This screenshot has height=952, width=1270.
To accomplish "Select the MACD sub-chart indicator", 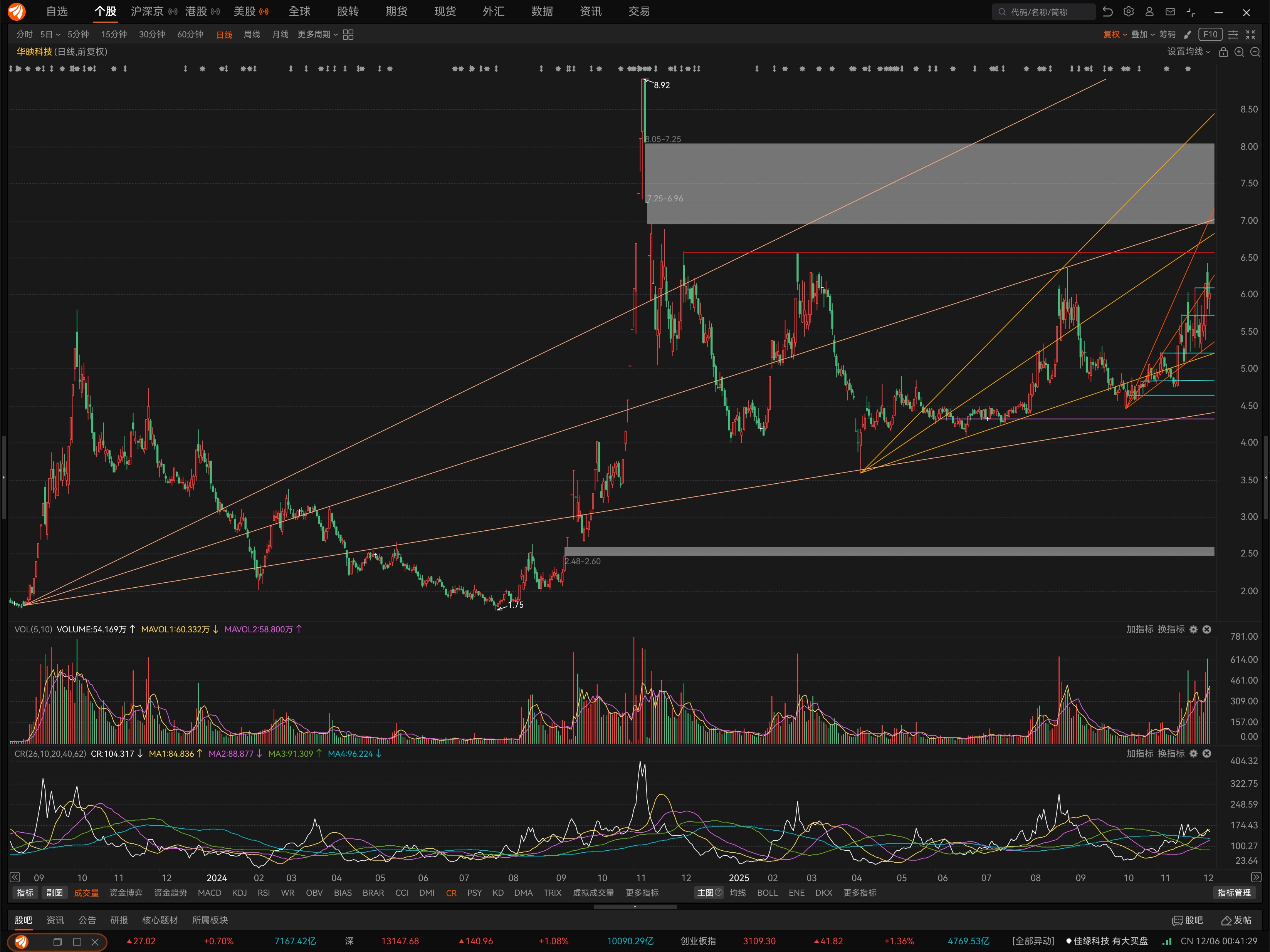I will pyautogui.click(x=209, y=893).
